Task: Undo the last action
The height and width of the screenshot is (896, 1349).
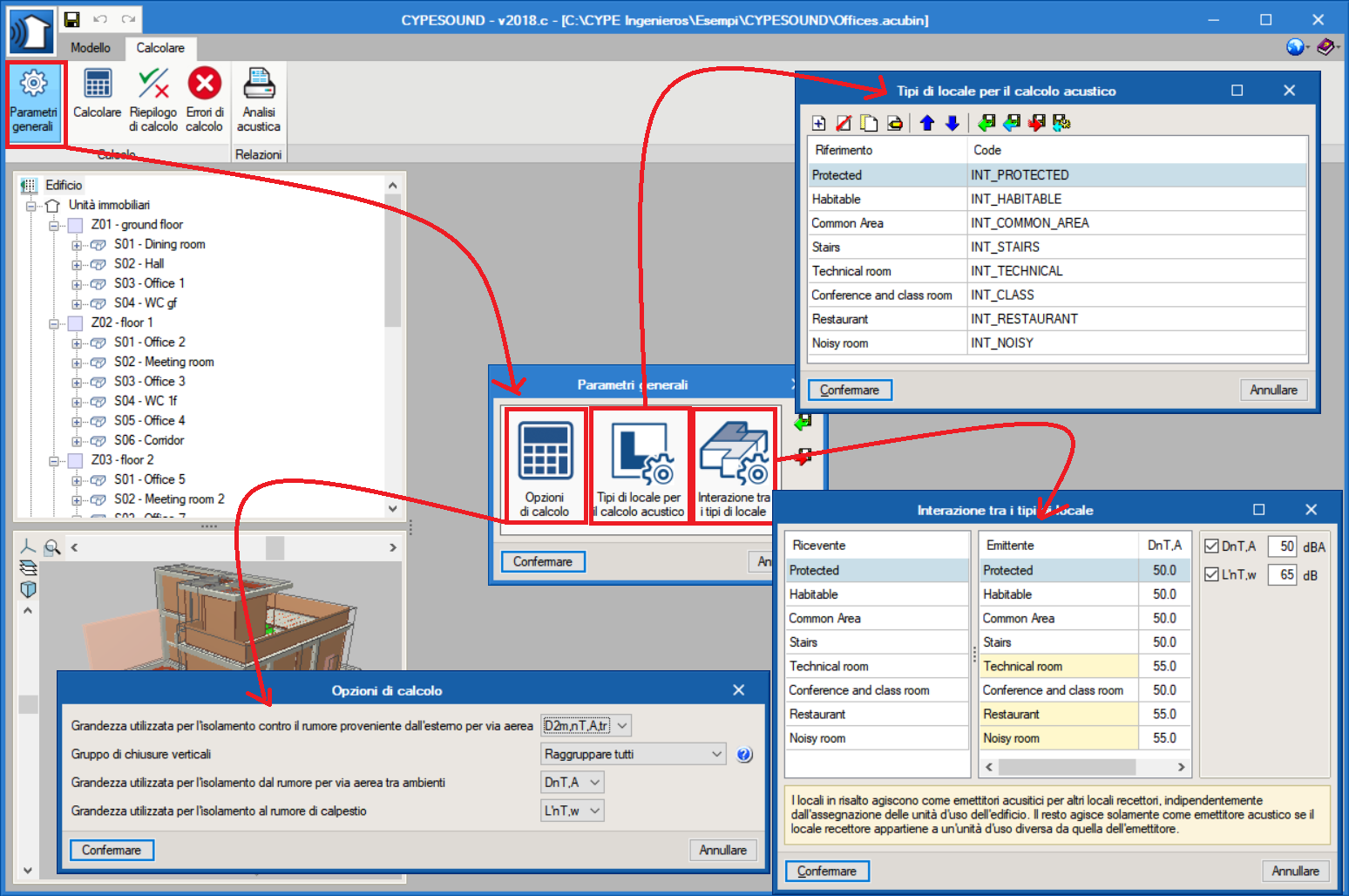Action: pyautogui.click(x=100, y=19)
